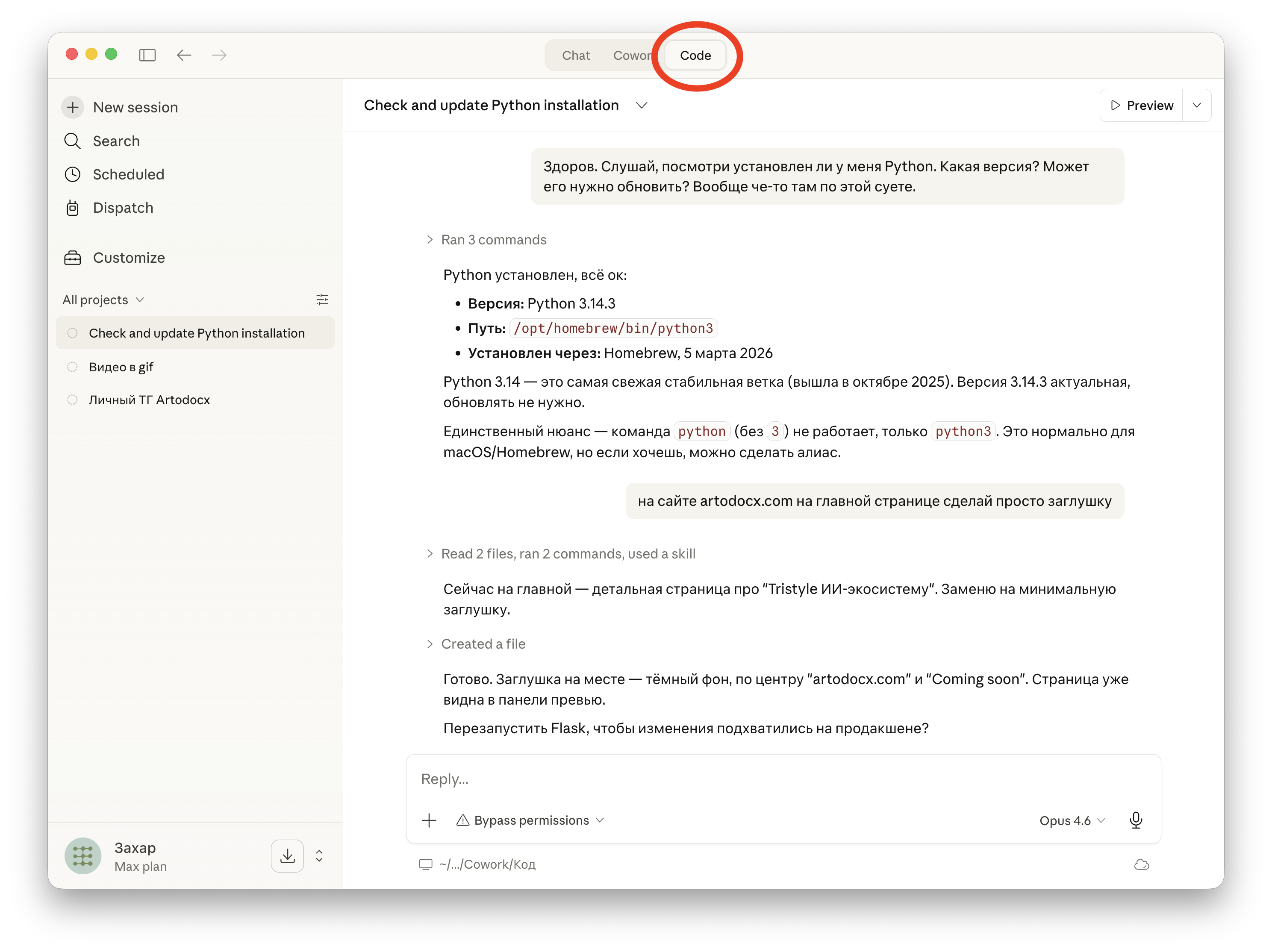Click the microphone voice input icon
Image resolution: width=1272 pixels, height=952 pixels.
click(x=1135, y=820)
